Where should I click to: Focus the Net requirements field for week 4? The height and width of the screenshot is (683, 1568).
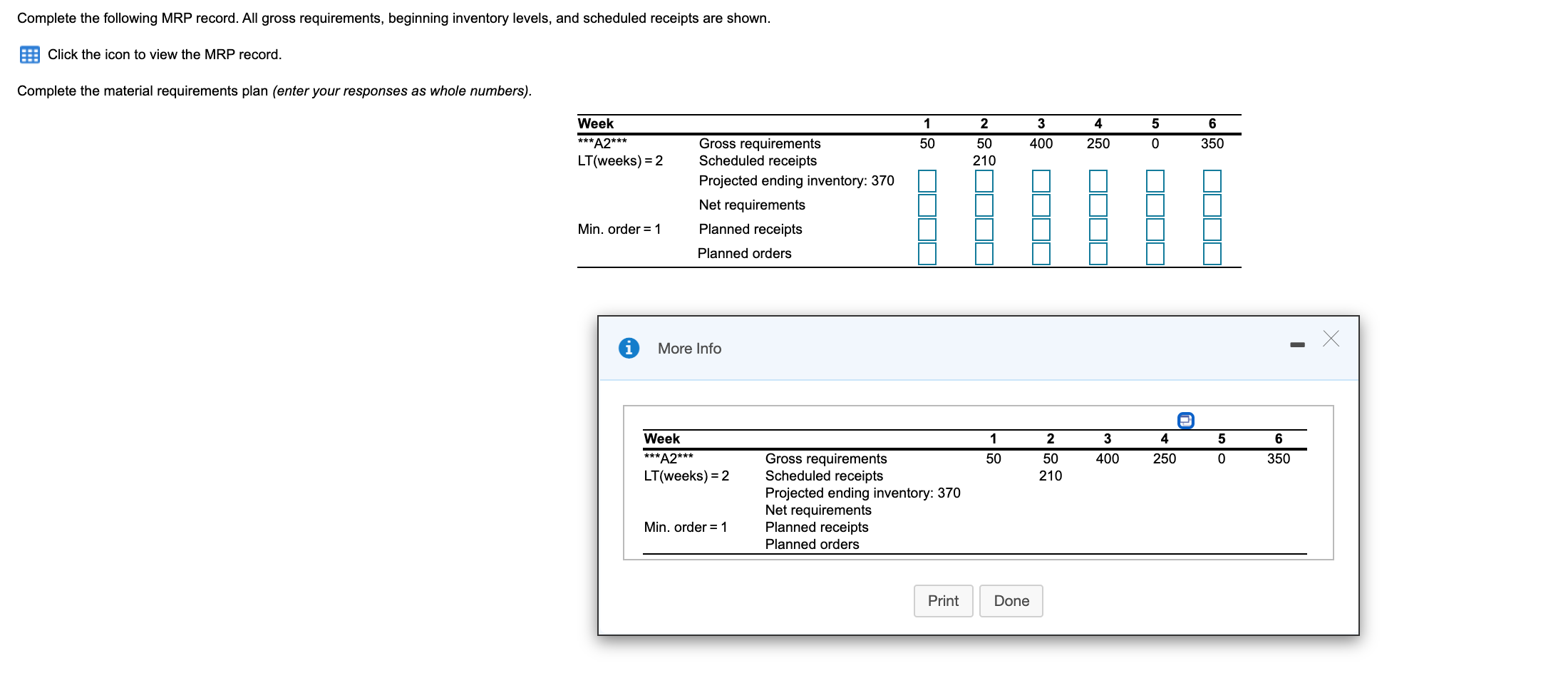1098,205
